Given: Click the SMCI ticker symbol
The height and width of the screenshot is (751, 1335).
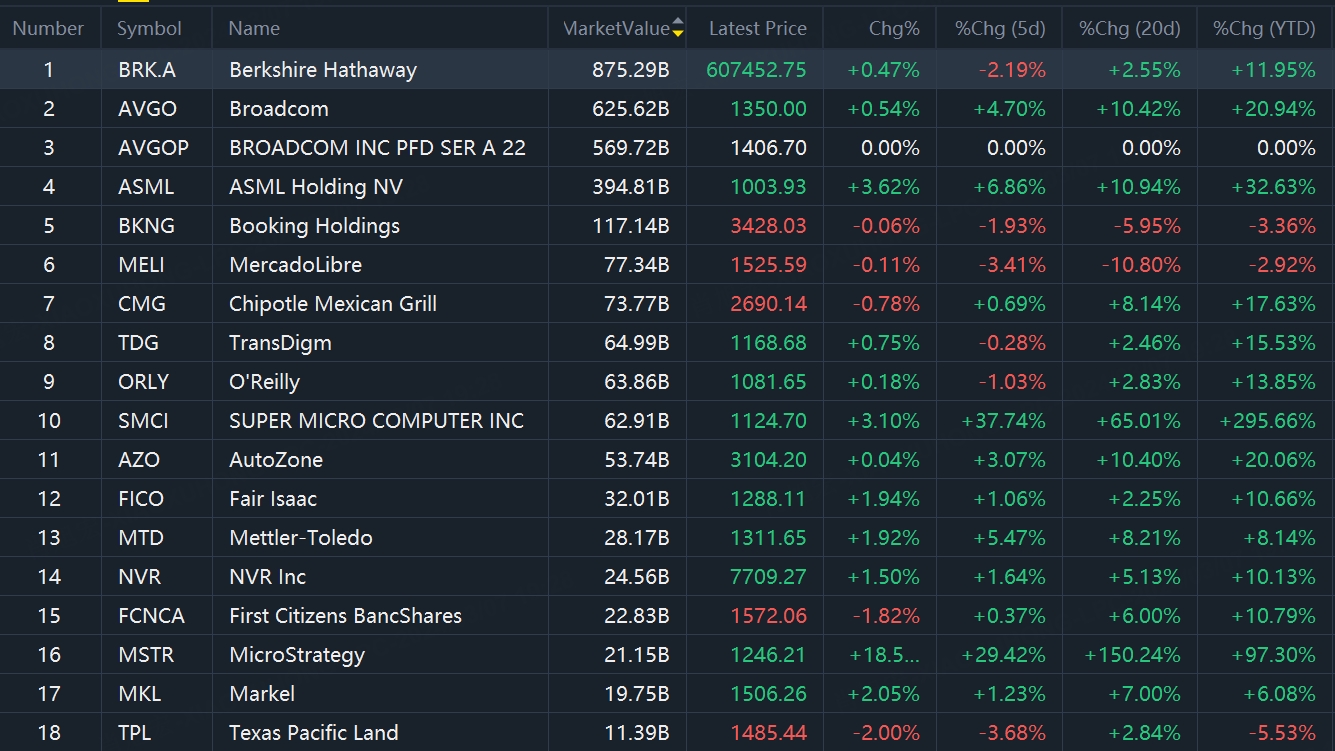Looking at the screenshot, I should 143,421.
